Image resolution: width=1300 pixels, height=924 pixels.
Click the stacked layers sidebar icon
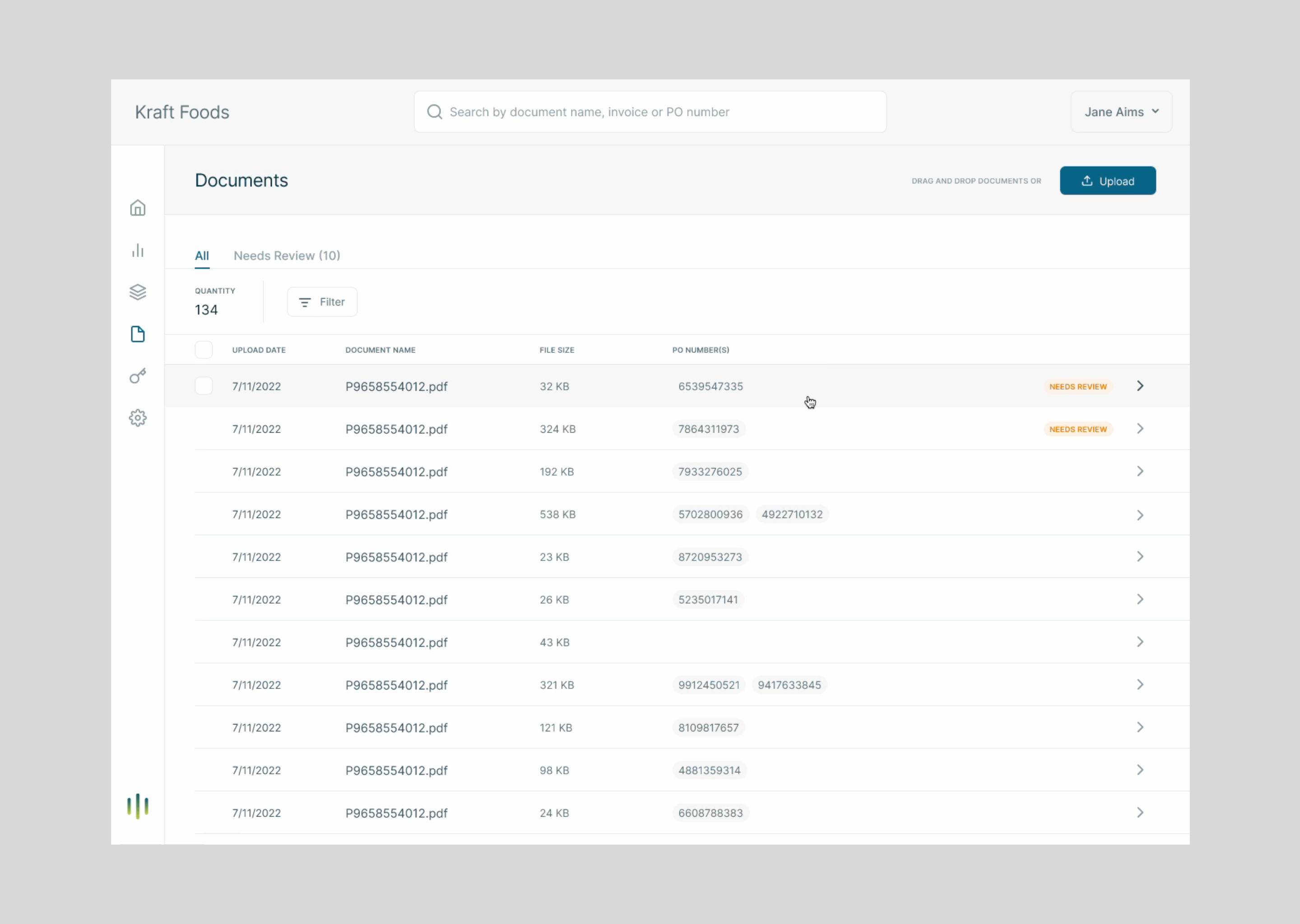click(x=138, y=292)
